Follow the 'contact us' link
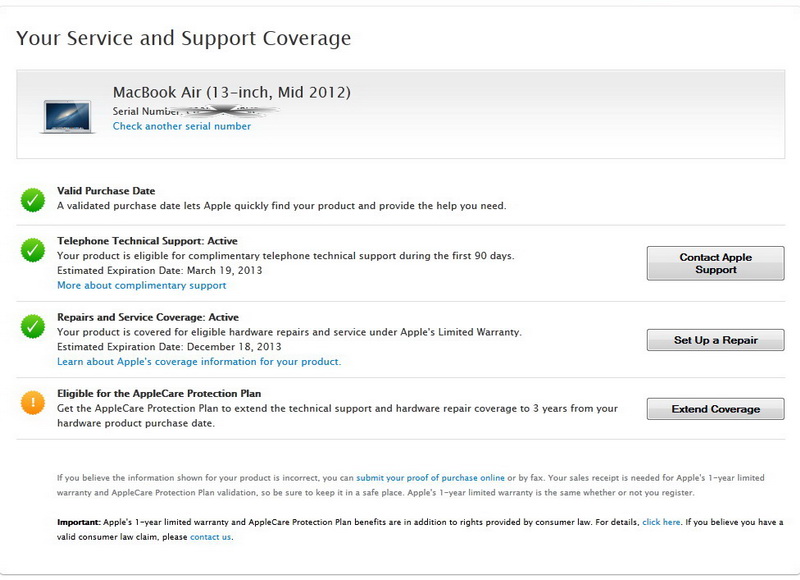Image resolution: width=800 pixels, height=580 pixels. click(x=210, y=537)
